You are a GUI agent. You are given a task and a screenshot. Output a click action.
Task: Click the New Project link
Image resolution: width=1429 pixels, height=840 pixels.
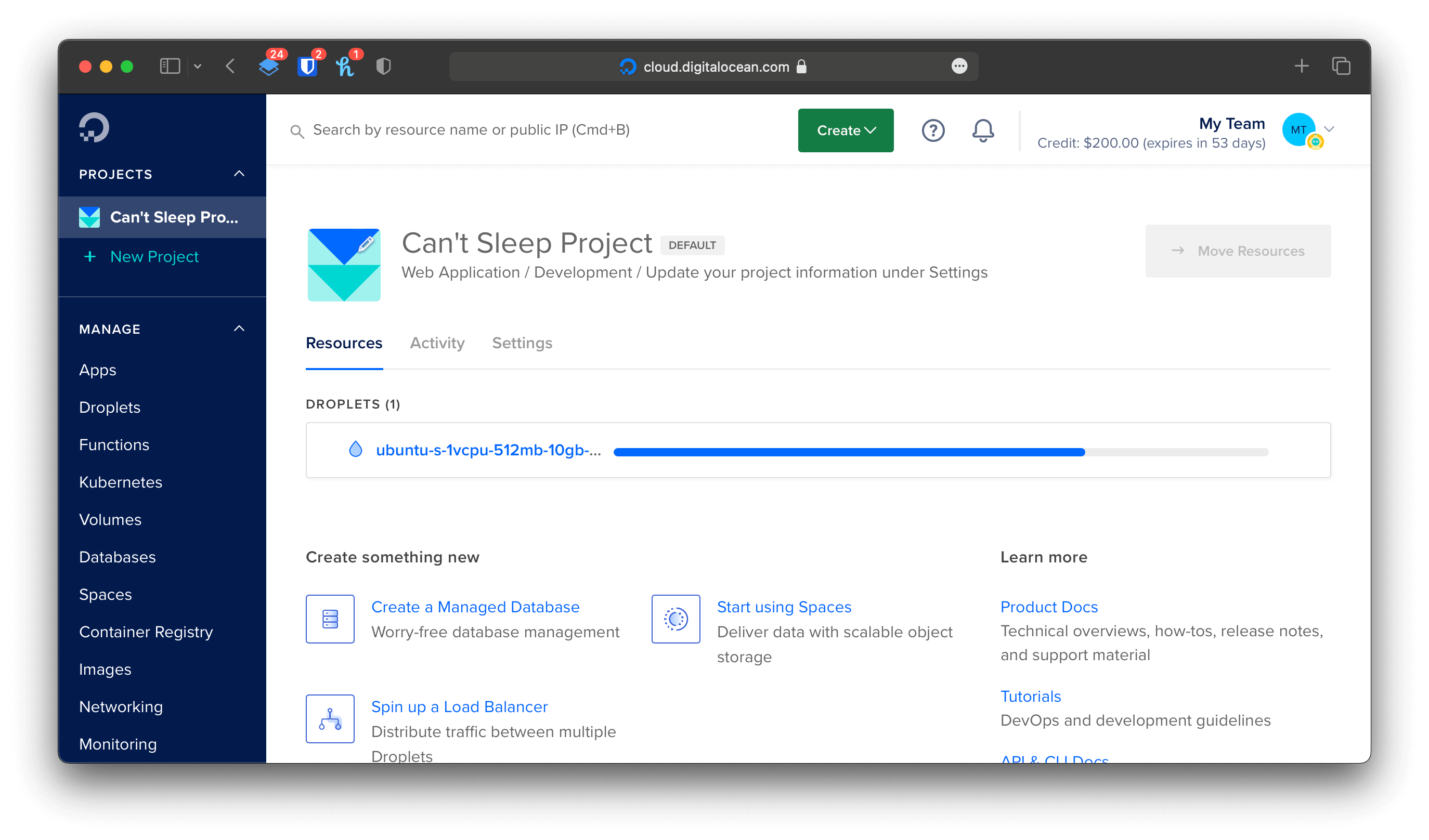click(x=154, y=257)
